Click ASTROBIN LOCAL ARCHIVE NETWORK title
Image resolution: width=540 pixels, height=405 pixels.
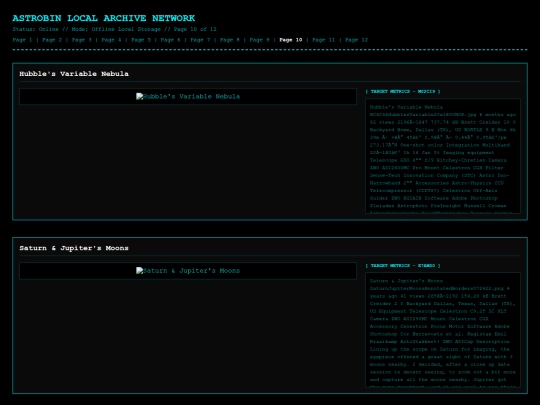point(104,18)
